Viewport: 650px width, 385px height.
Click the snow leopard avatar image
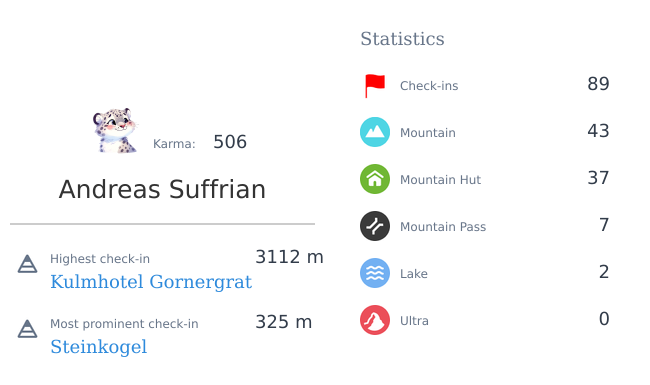[115, 131]
